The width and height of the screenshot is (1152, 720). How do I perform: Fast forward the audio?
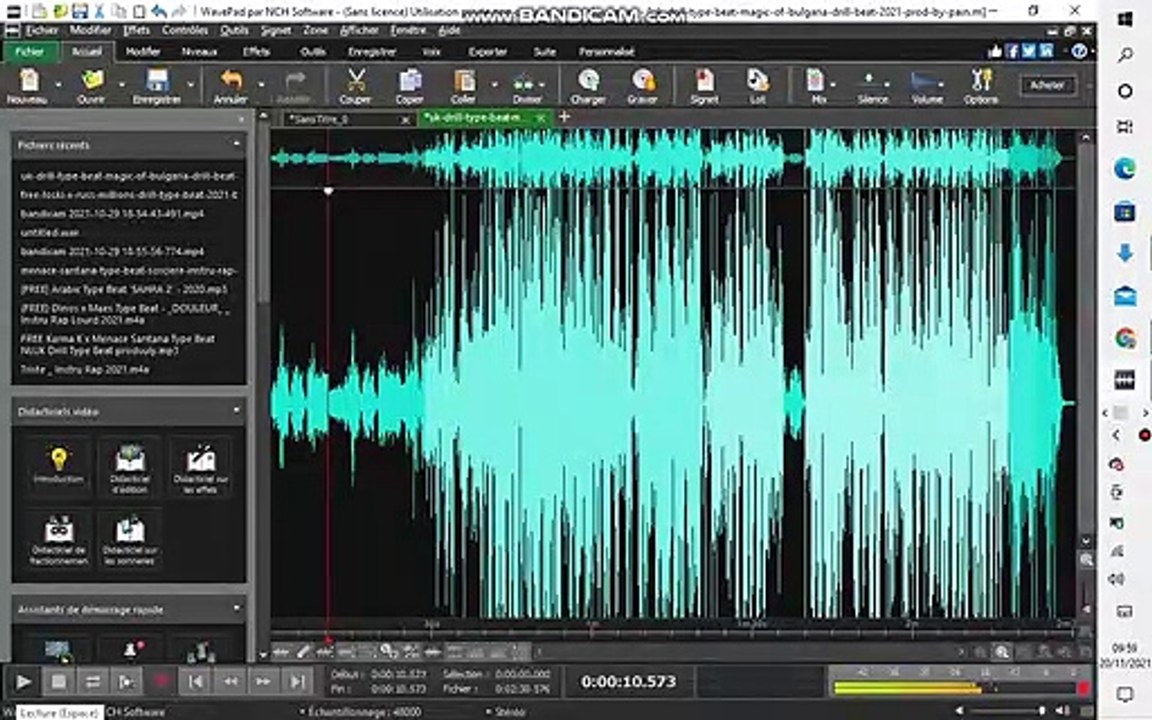pyautogui.click(x=263, y=682)
